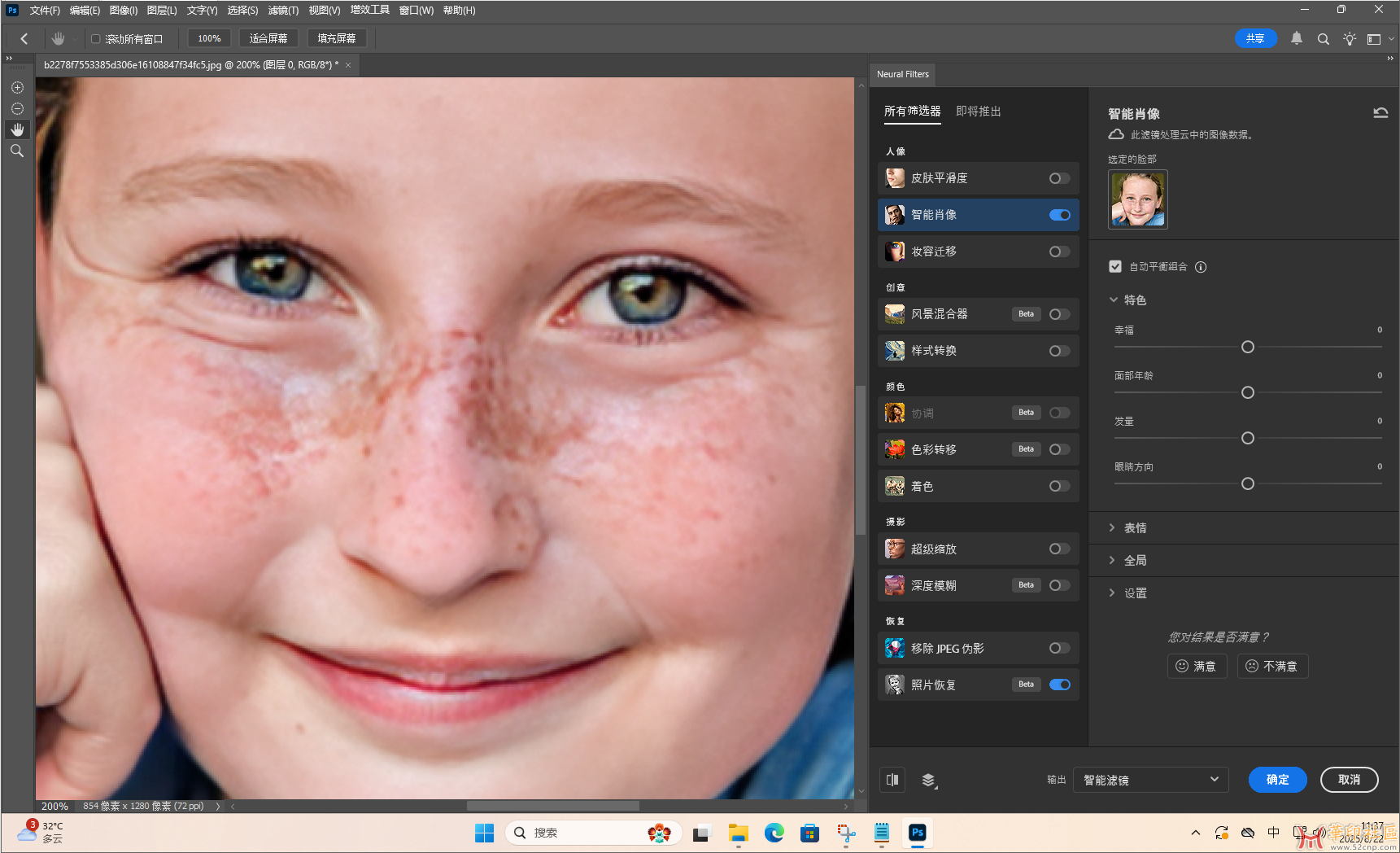Click the 眼睛方向 slider handle
The image size is (1400, 853).
pyautogui.click(x=1247, y=483)
